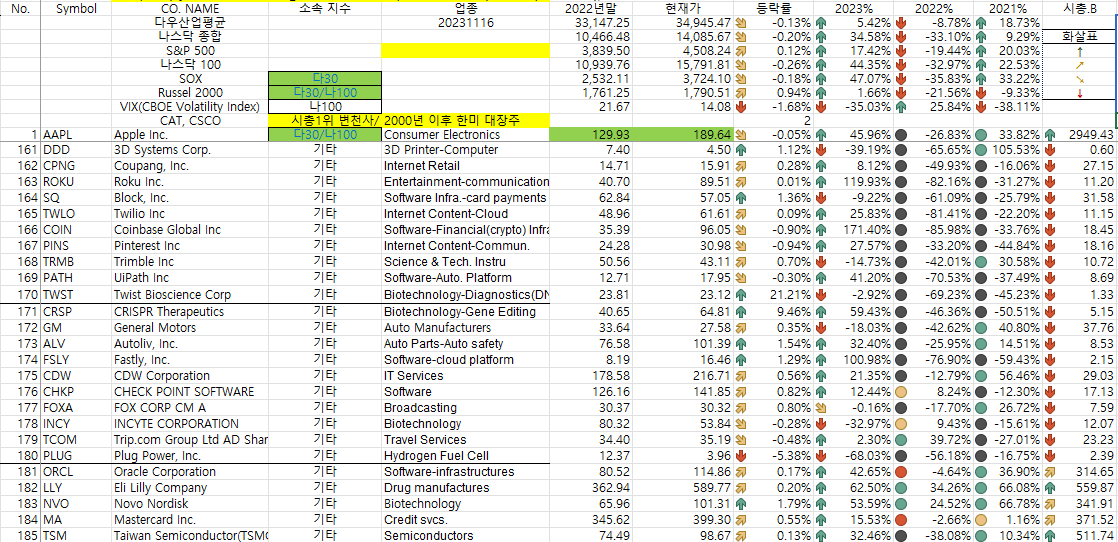Image resolution: width=1118 pixels, height=542 pixels.
Task: Click the 'TWLO' symbol cell
Action: pos(76,214)
